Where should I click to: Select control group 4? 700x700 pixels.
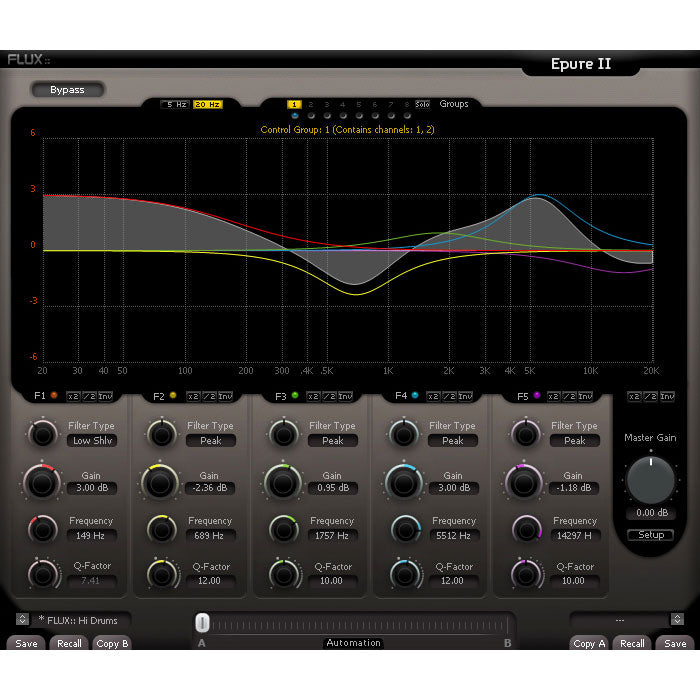343,104
